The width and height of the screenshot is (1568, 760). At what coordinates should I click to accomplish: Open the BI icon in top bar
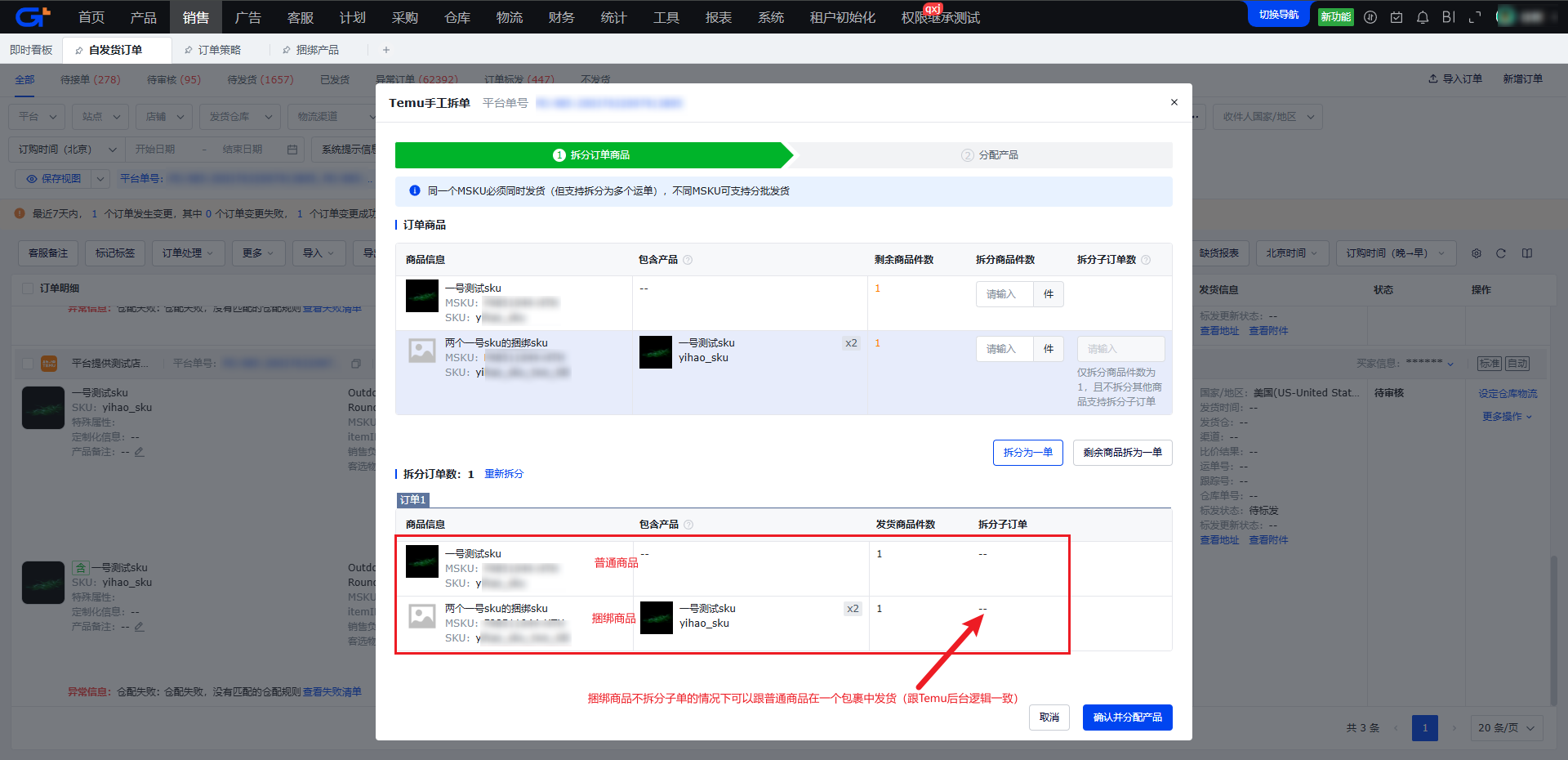coord(1449,17)
